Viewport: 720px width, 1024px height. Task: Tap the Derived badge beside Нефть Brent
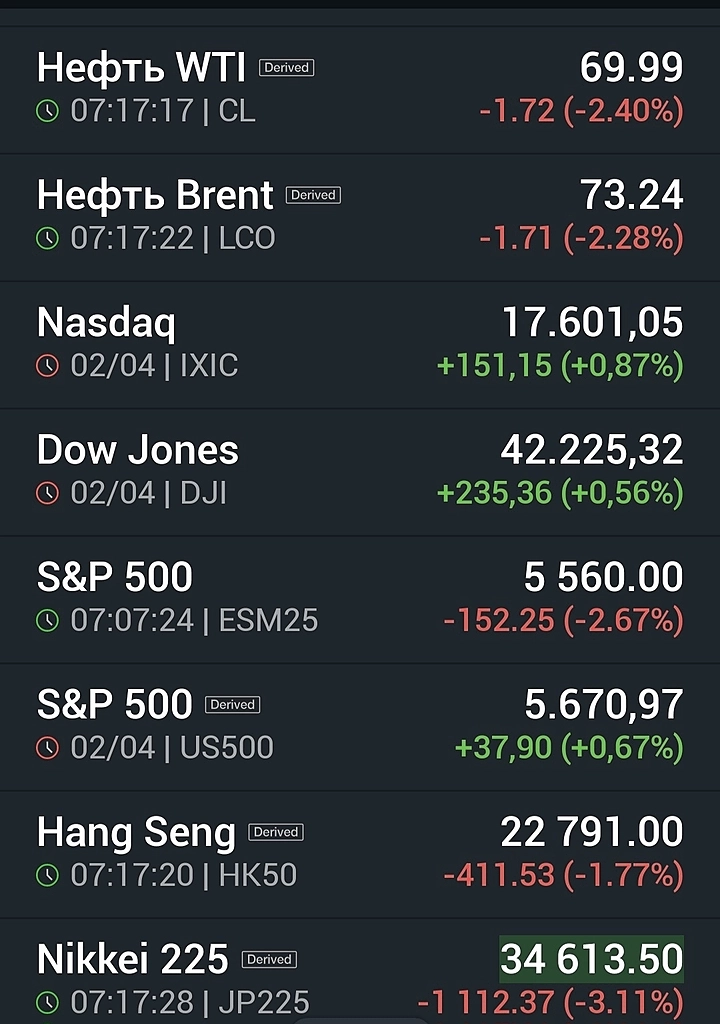[x=313, y=195]
